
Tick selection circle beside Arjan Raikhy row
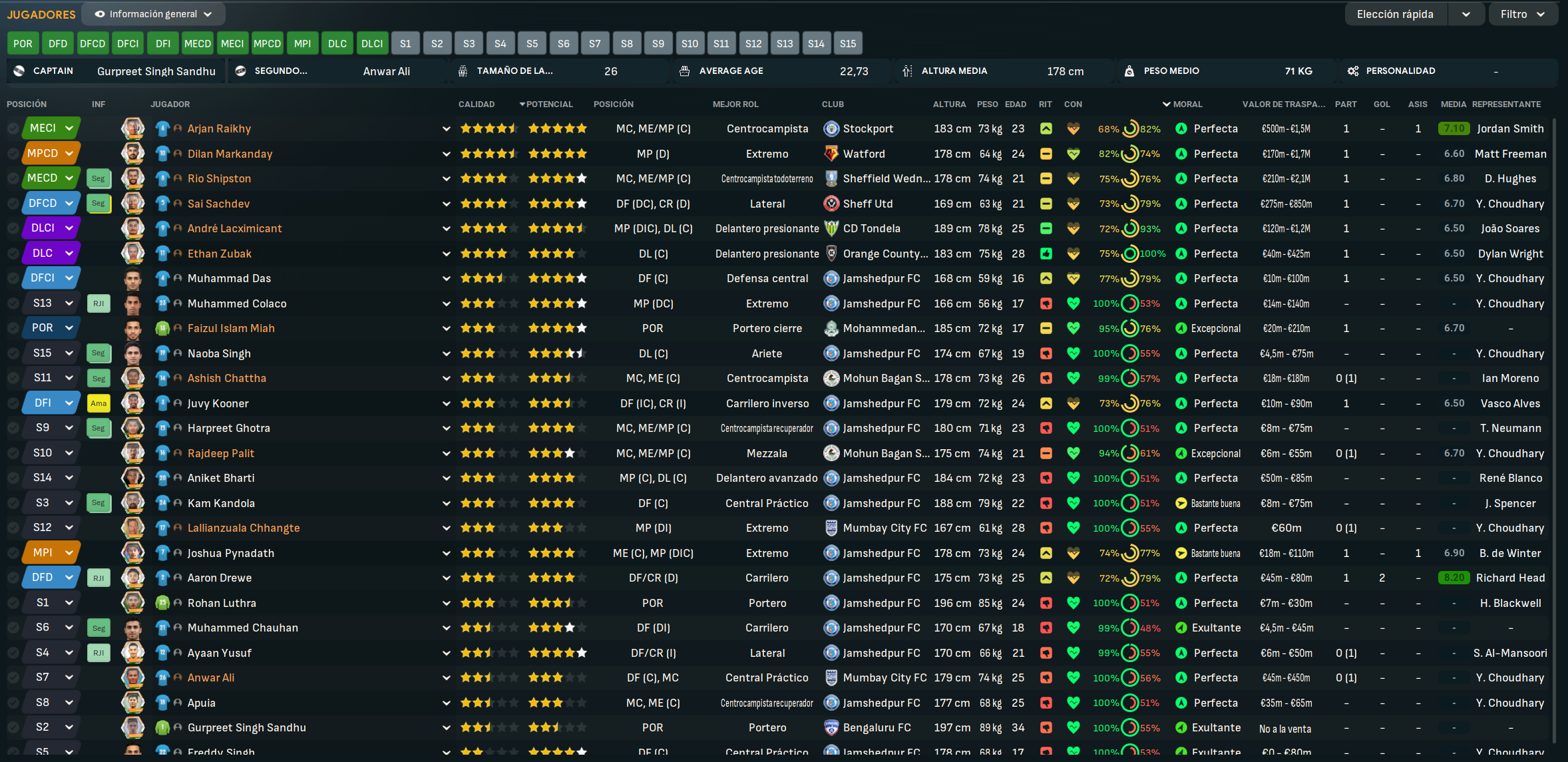(x=13, y=128)
